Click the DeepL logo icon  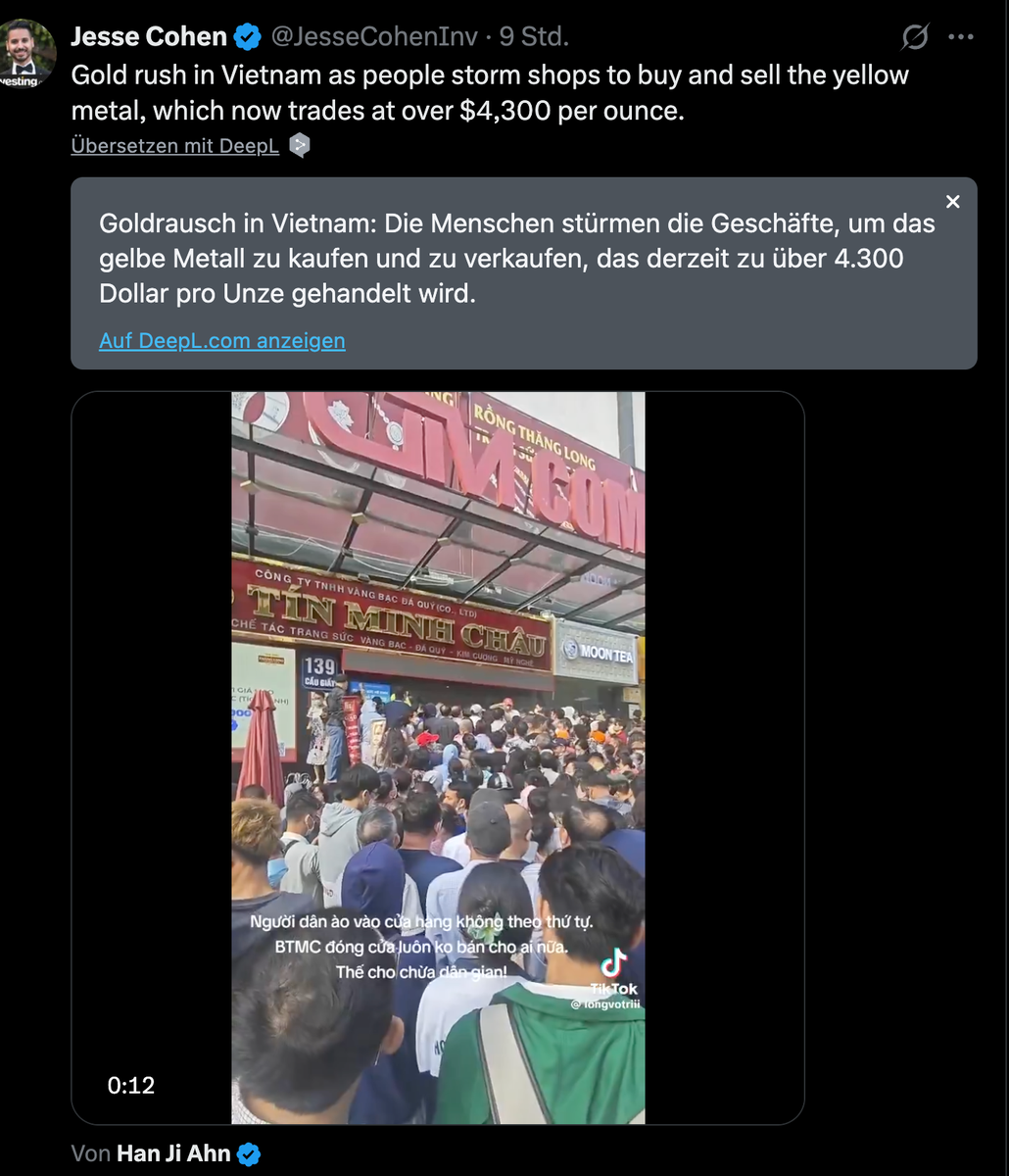[x=300, y=146]
